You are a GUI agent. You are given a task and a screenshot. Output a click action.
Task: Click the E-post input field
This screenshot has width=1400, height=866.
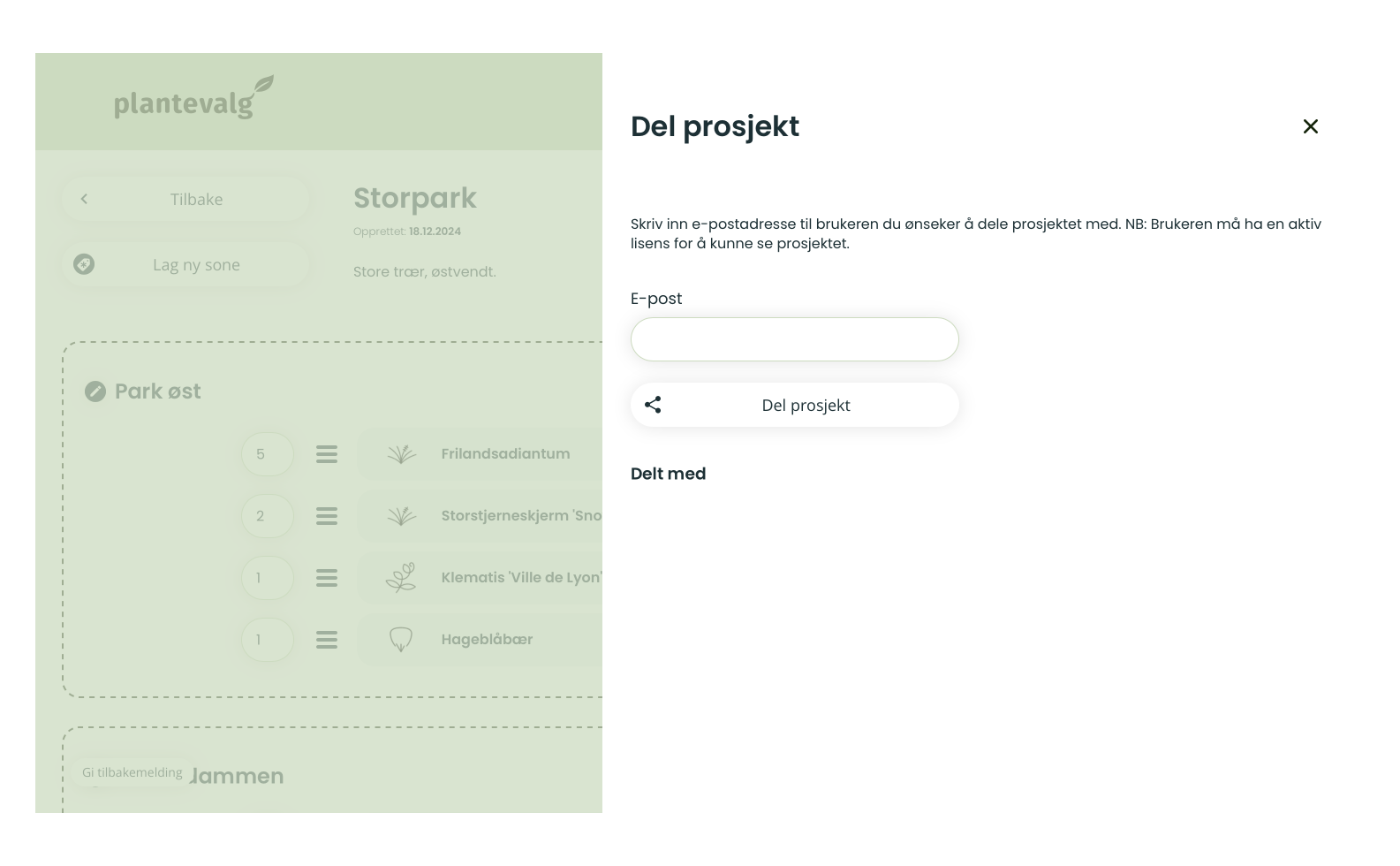pyautogui.click(x=794, y=339)
